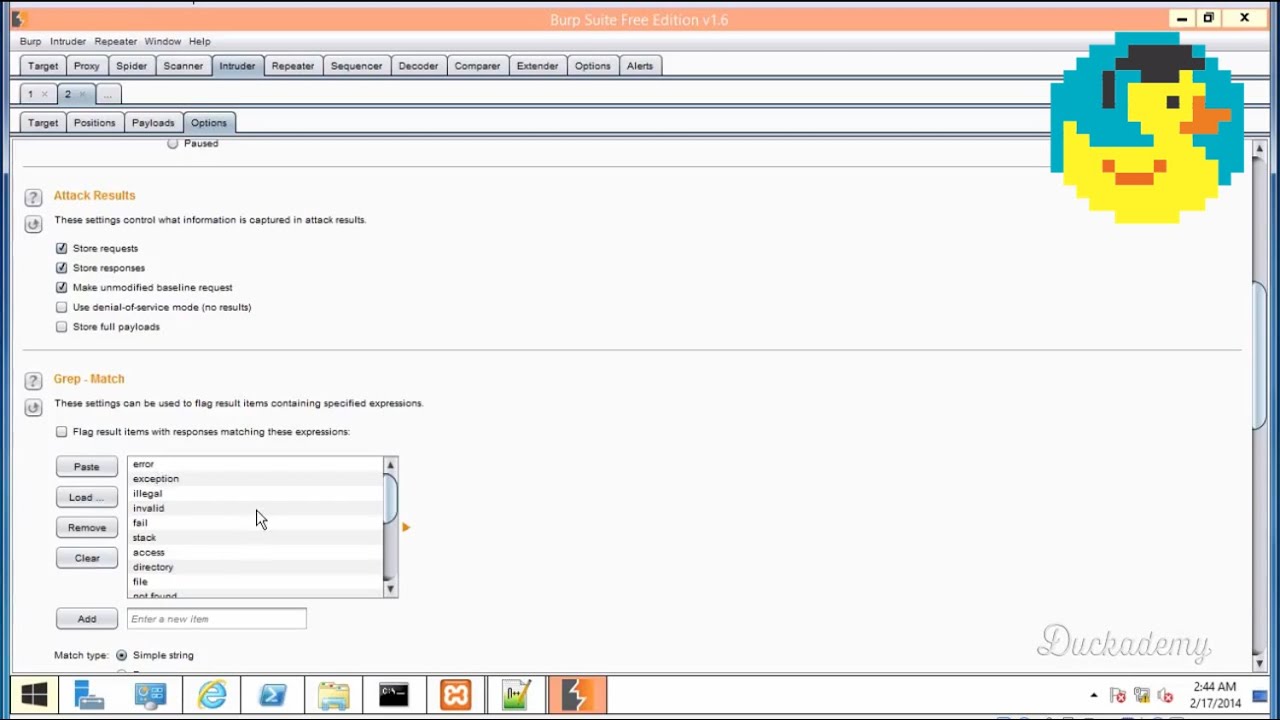Select 'invalid' in the expression list

click(x=255, y=508)
